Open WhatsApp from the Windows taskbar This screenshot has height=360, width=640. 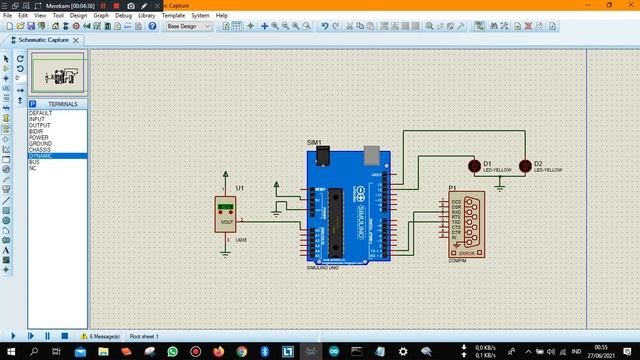pos(173,351)
